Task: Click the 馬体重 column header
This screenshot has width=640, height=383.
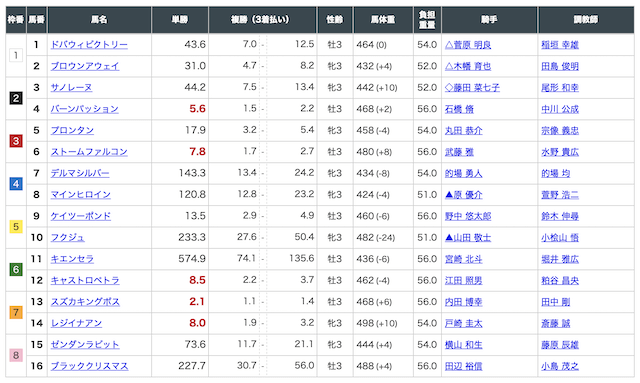Action: click(383, 20)
